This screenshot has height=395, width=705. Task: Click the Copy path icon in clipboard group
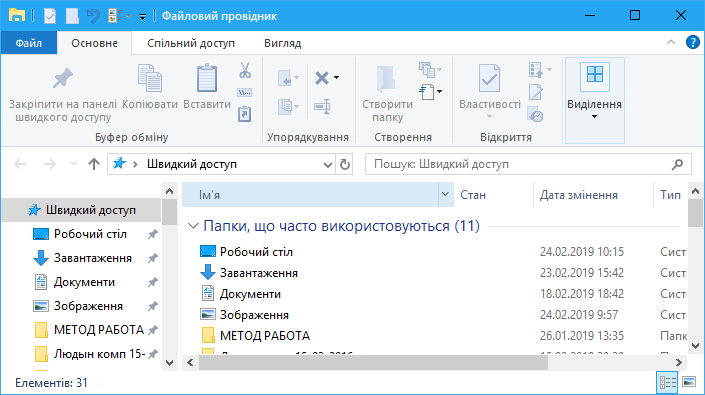(x=245, y=93)
